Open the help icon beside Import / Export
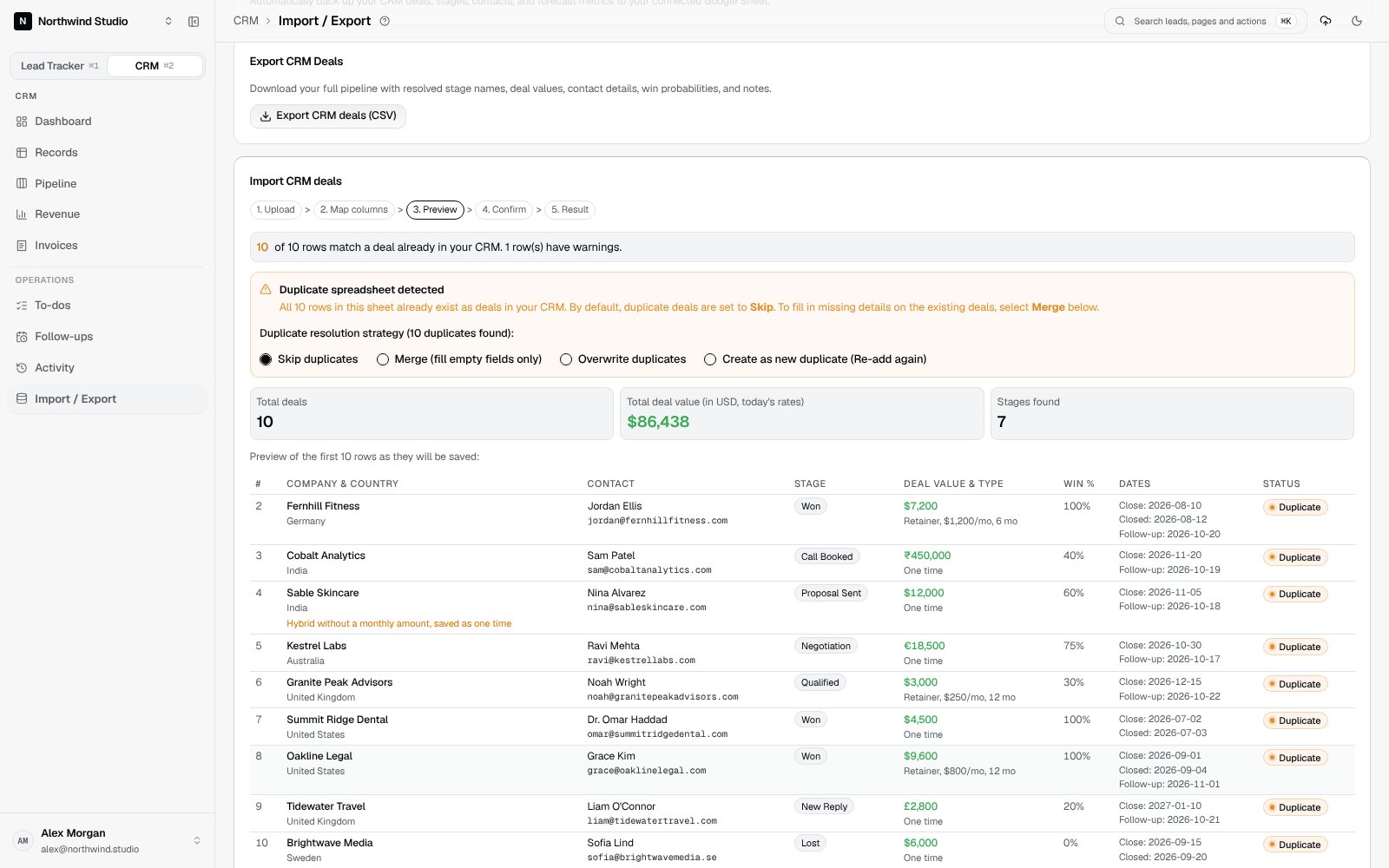This screenshot has height=868, width=1389. 385,22
